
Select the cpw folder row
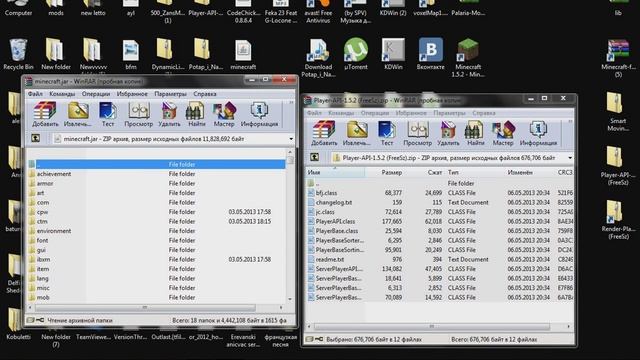[x=156, y=212]
